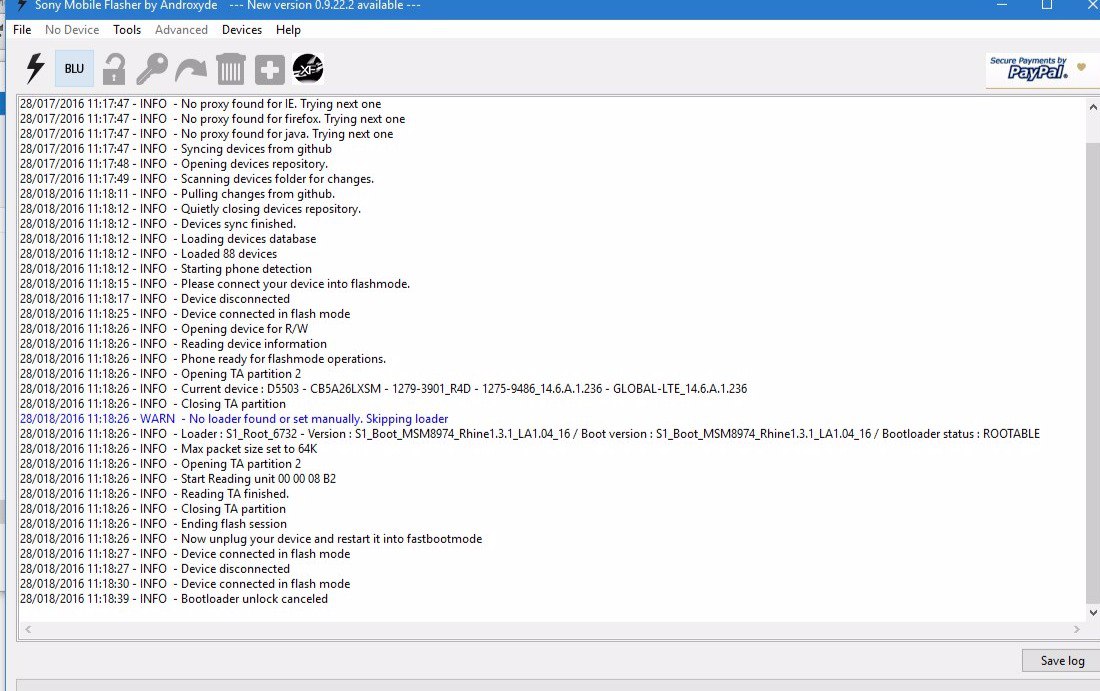
Task: Click the trash can icon
Action: [x=231, y=69]
